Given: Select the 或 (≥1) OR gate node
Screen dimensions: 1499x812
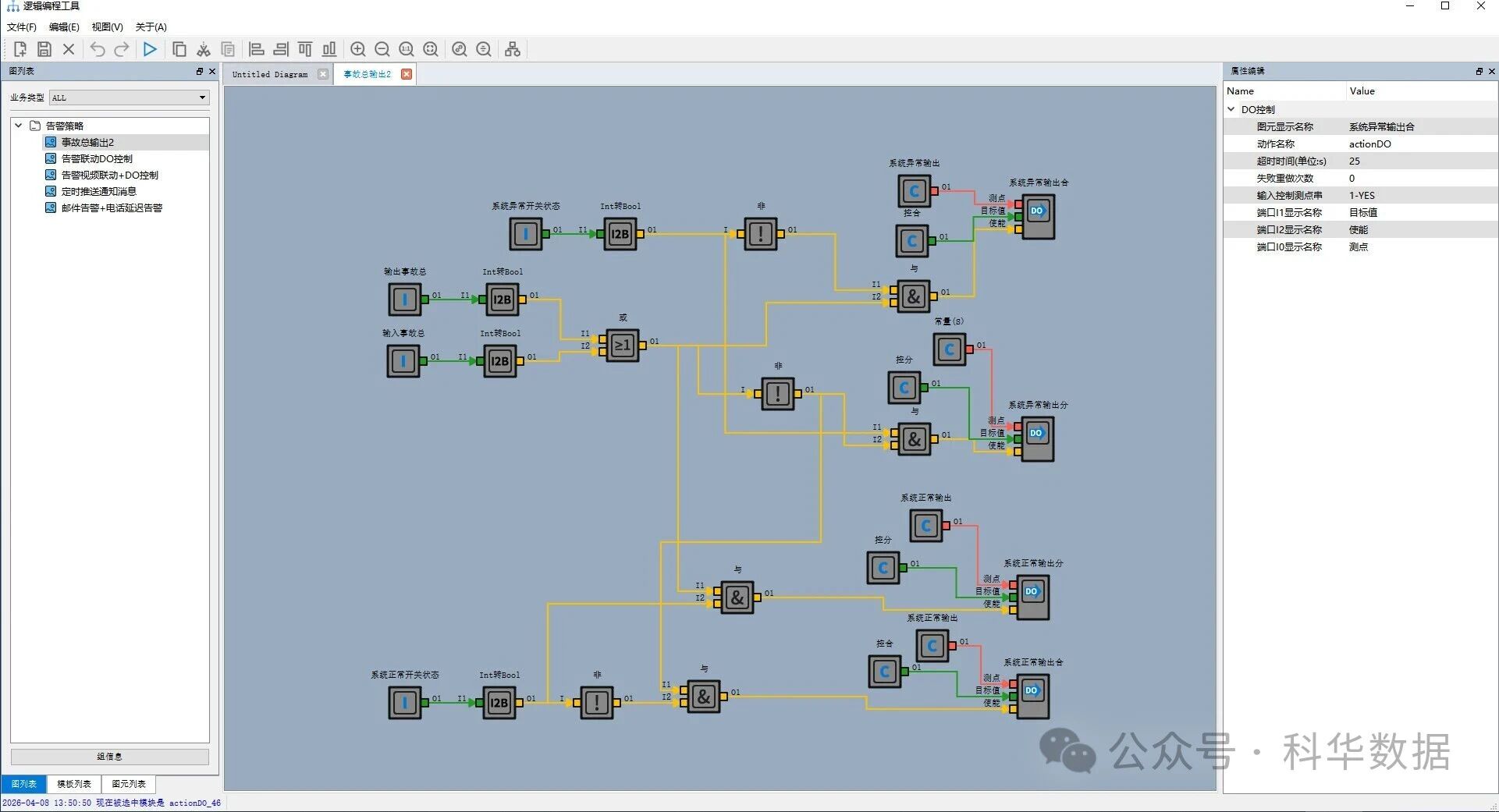Looking at the screenshot, I should tap(622, 345).
